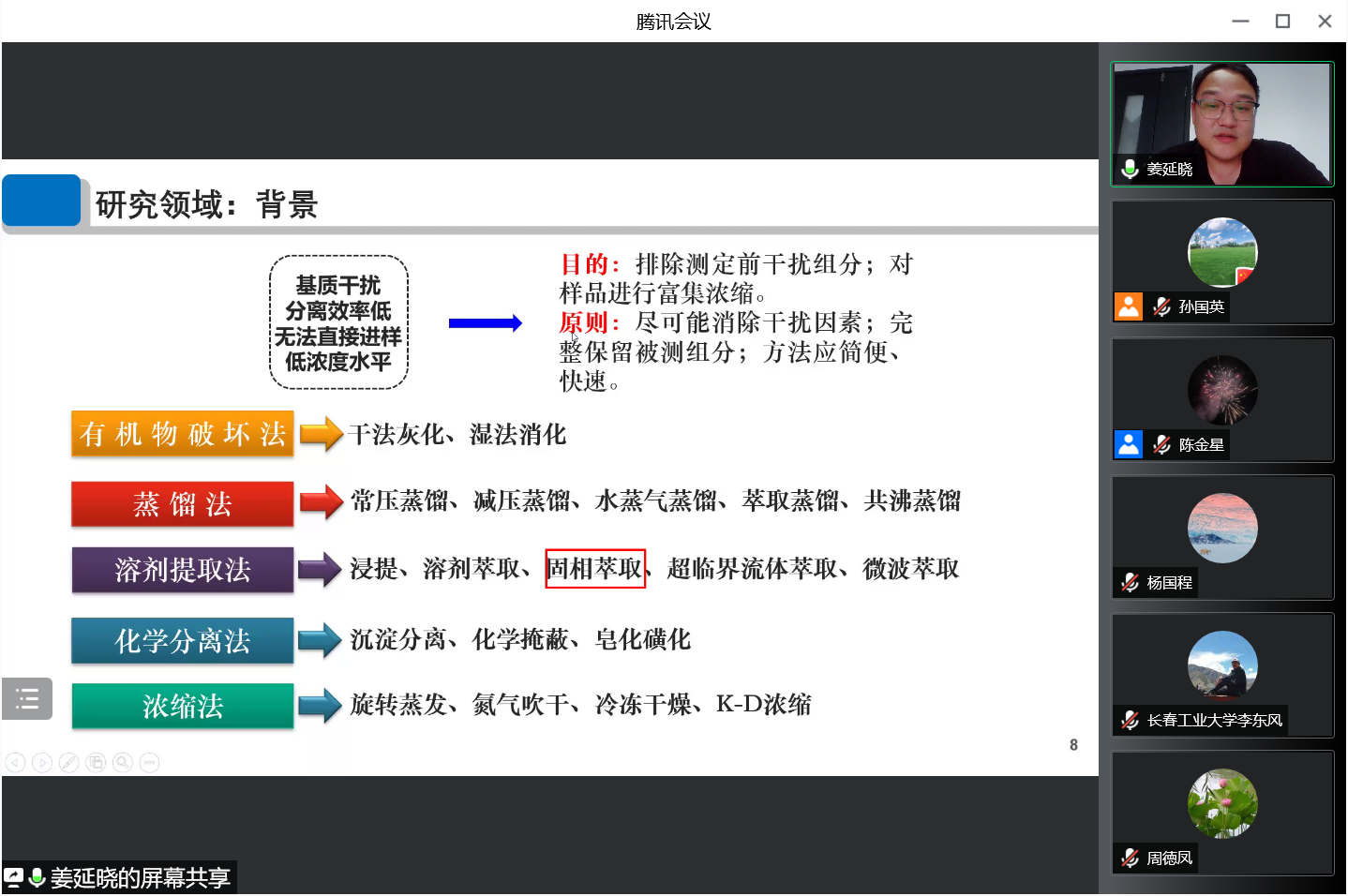1348x896 pixels.
Task: Click the orange host badge beside 孙国英
Action: tap(1129, 306)
